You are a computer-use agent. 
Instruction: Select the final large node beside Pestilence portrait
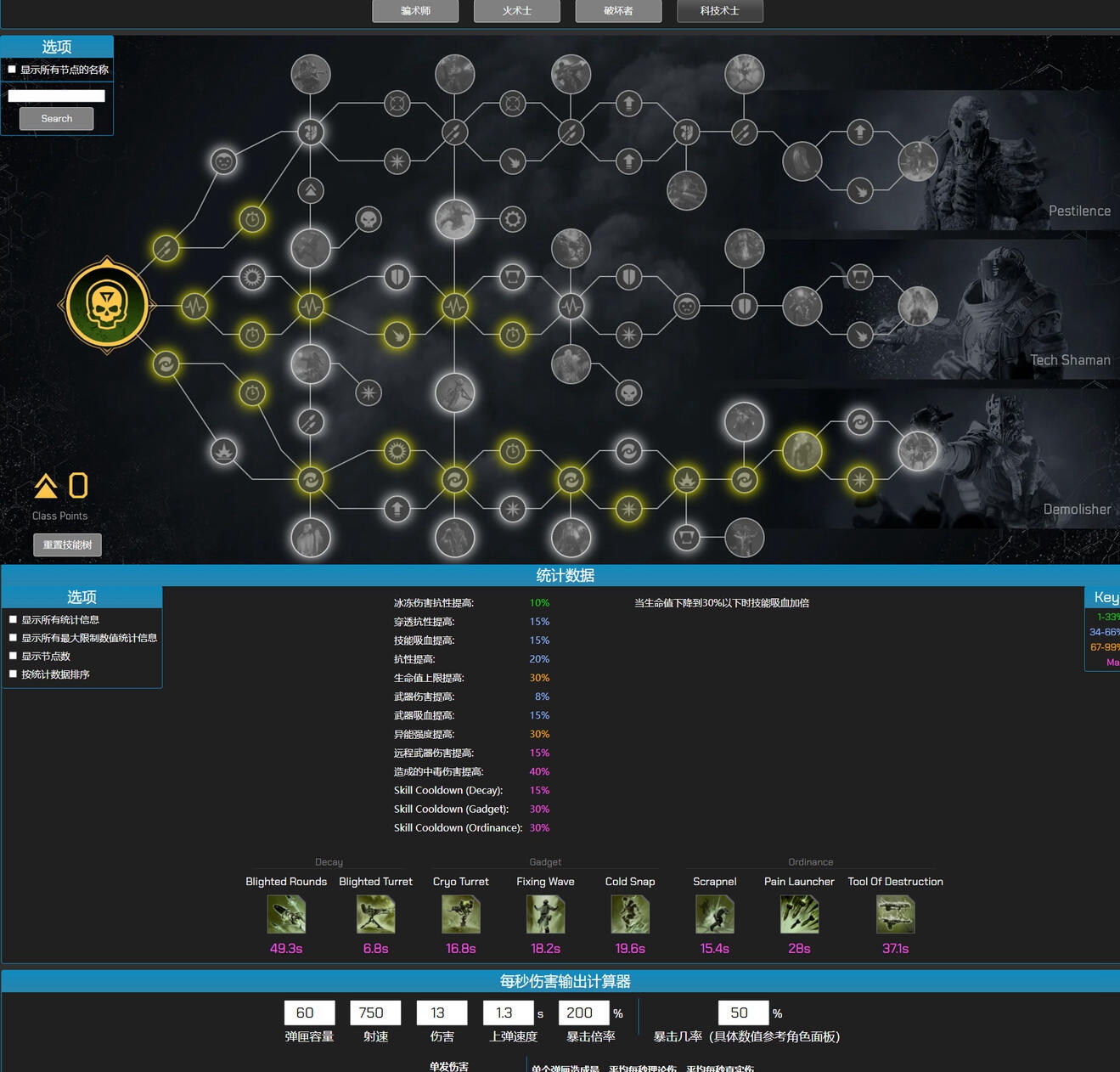coord(918,161)
